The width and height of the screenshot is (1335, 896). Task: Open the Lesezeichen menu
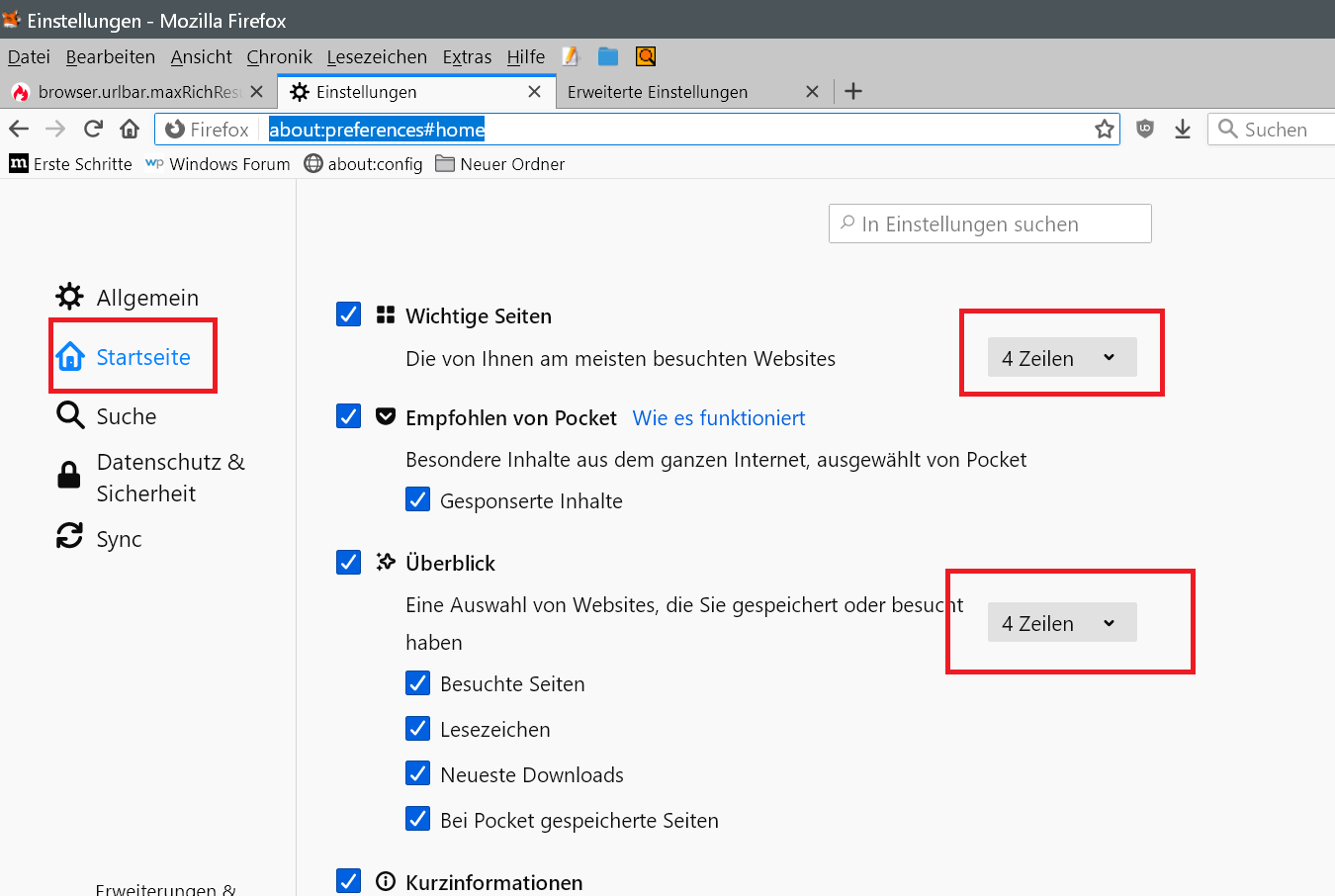pyautogui.click(x=377, y=57)
